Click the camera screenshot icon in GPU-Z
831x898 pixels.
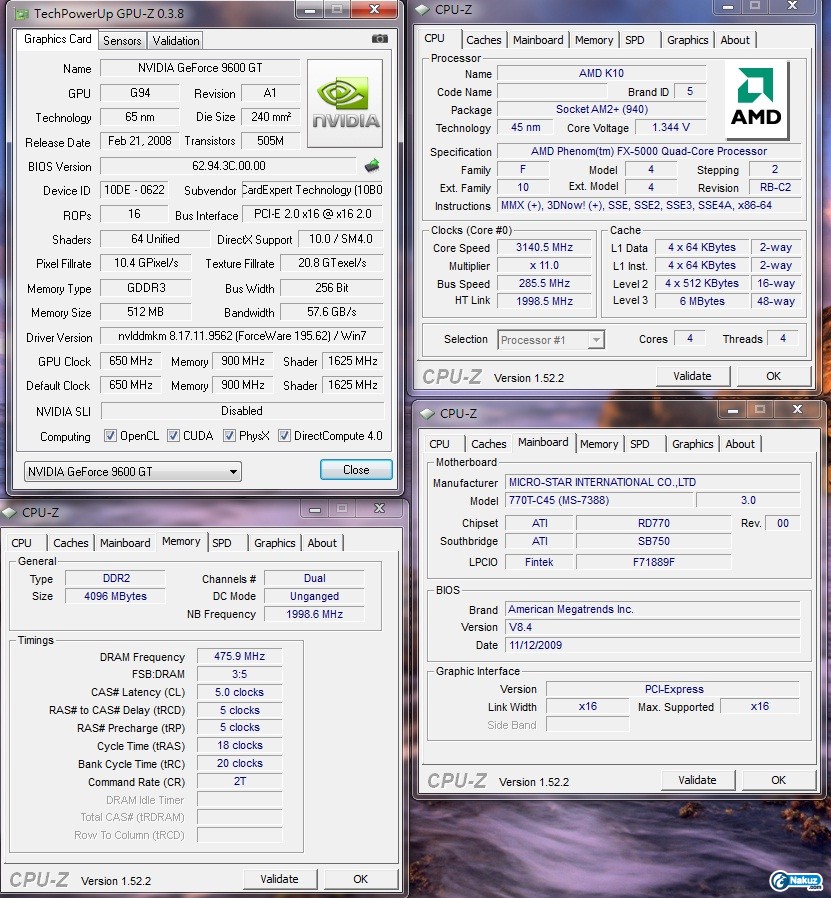(379, 39)
